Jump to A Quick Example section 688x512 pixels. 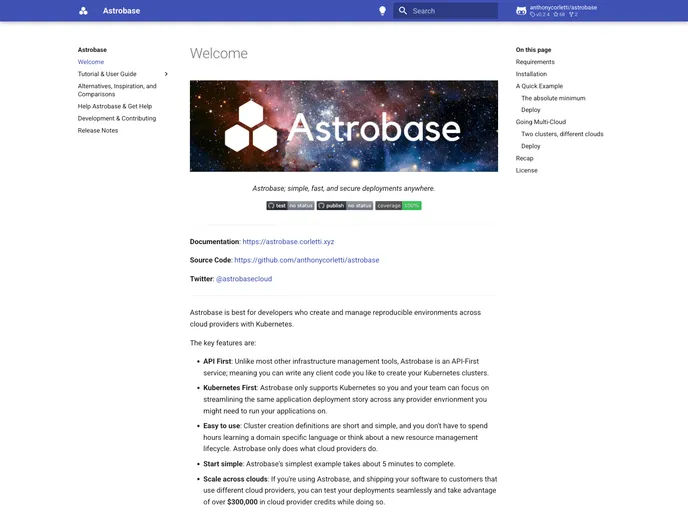[539, 86]
